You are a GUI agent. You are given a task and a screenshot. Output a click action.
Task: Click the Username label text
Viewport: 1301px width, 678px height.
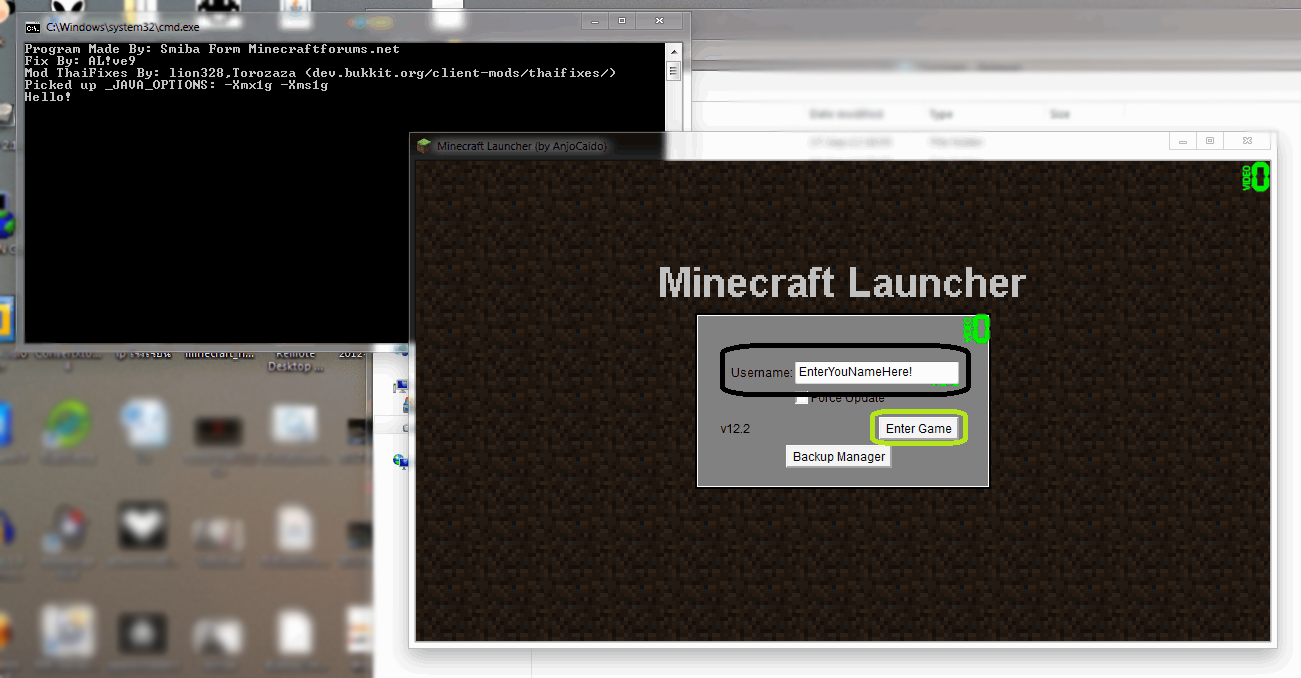click(761, 373)
